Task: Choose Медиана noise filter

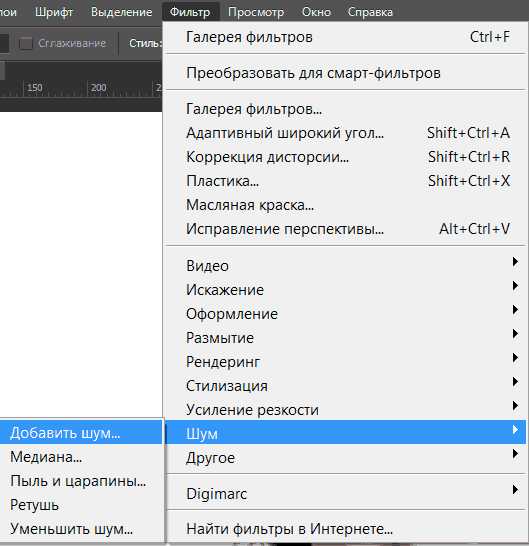Action: (x=81, y=457)
